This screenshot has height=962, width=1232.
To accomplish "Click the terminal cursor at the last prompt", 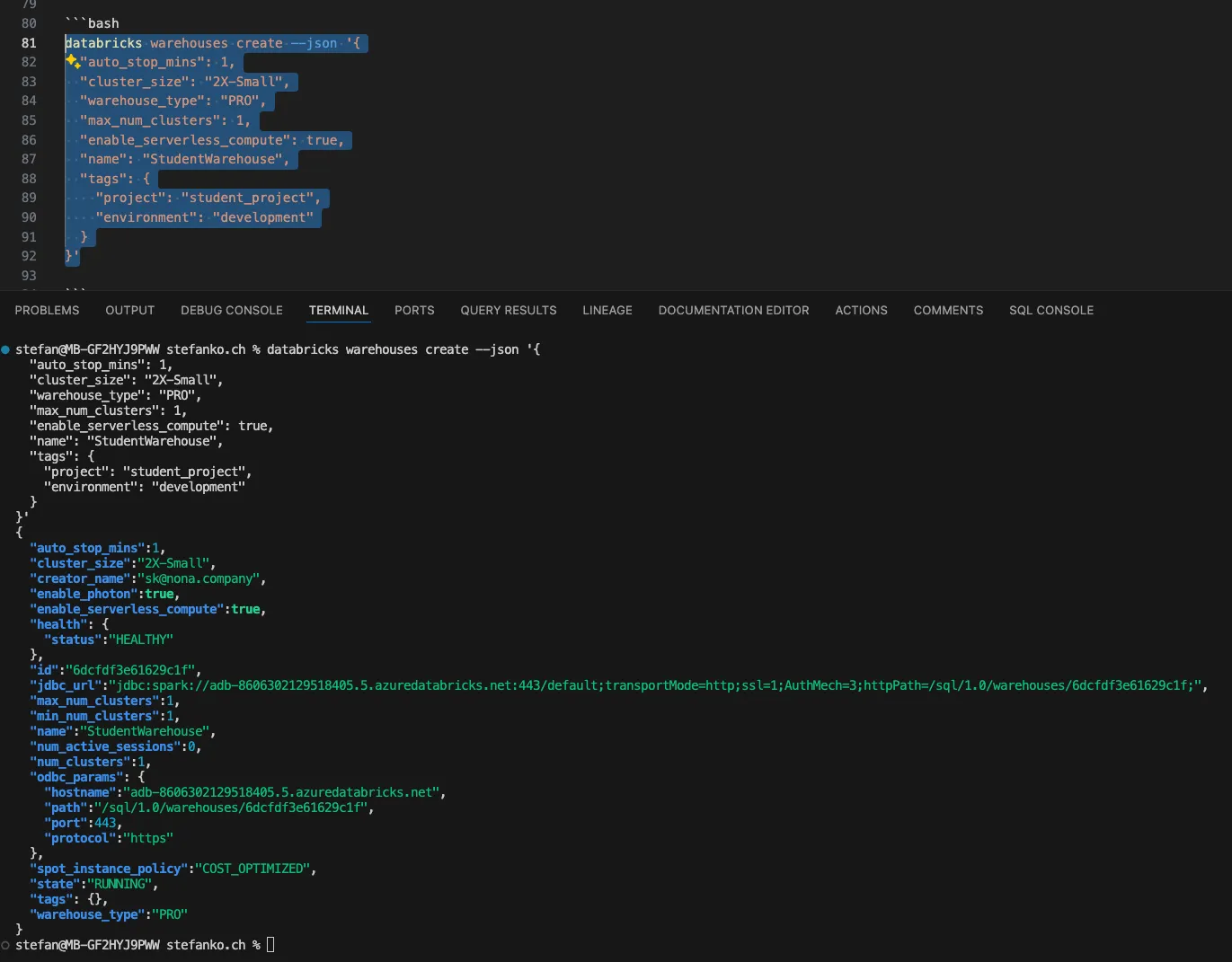I will pyautogui.click(x=270, y=945).
